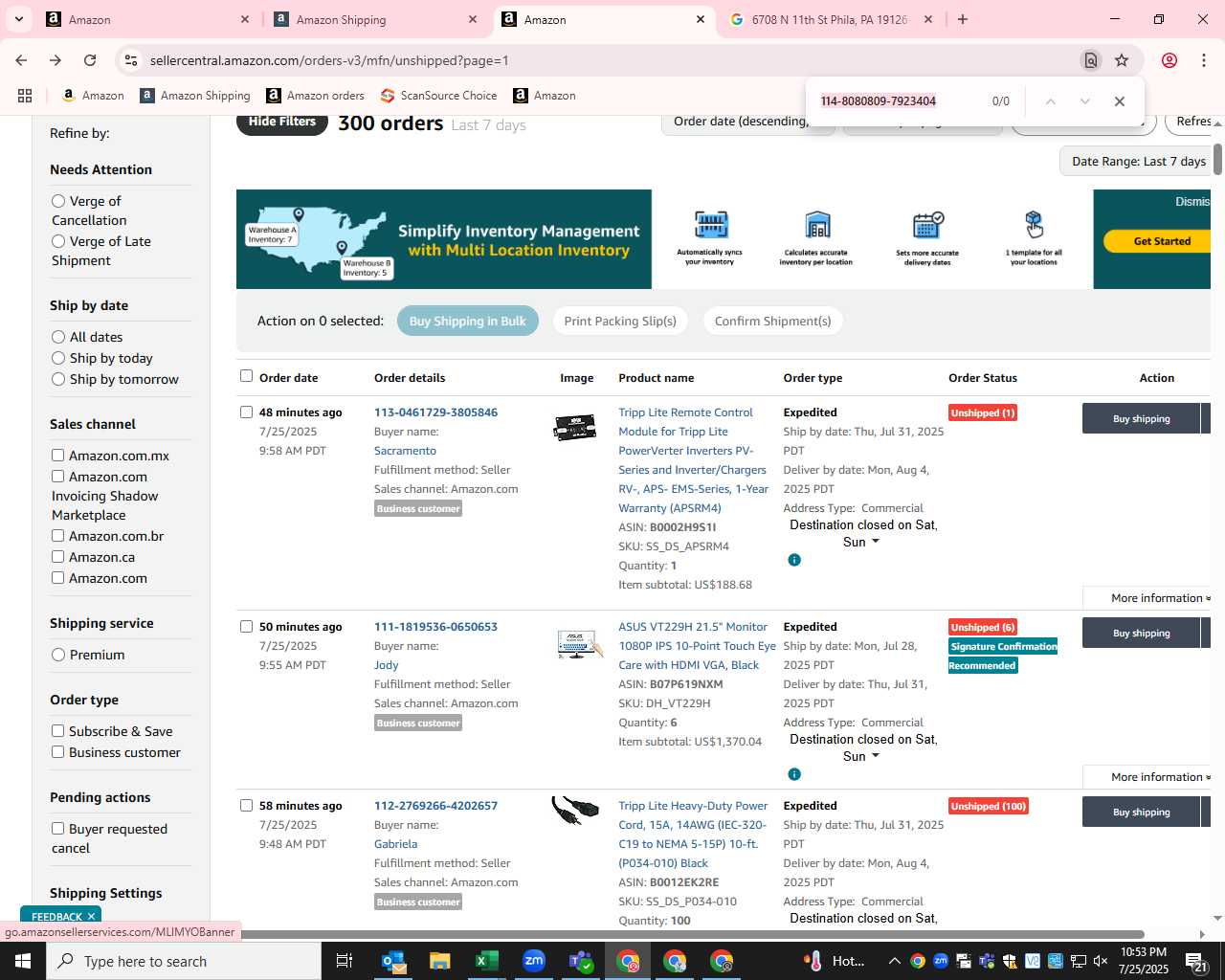Open the Date Range: Last 7 days dropdown
This screenshot has height=980, width=1225.
(1138, 161)
